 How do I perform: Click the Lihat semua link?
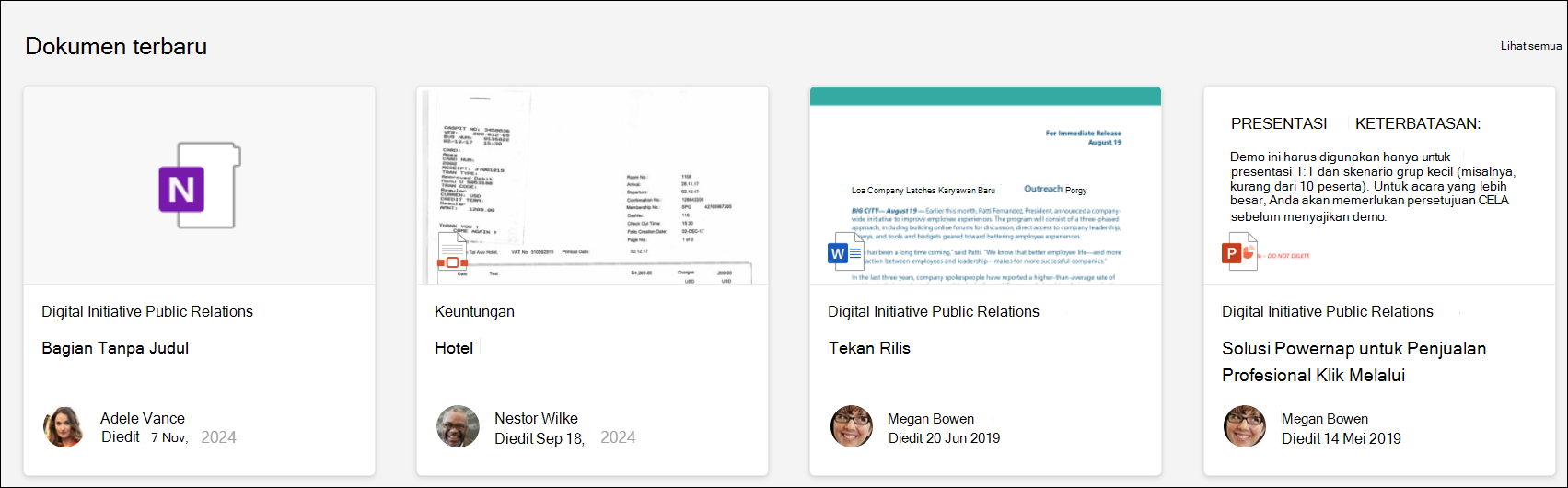(1531, 46)
